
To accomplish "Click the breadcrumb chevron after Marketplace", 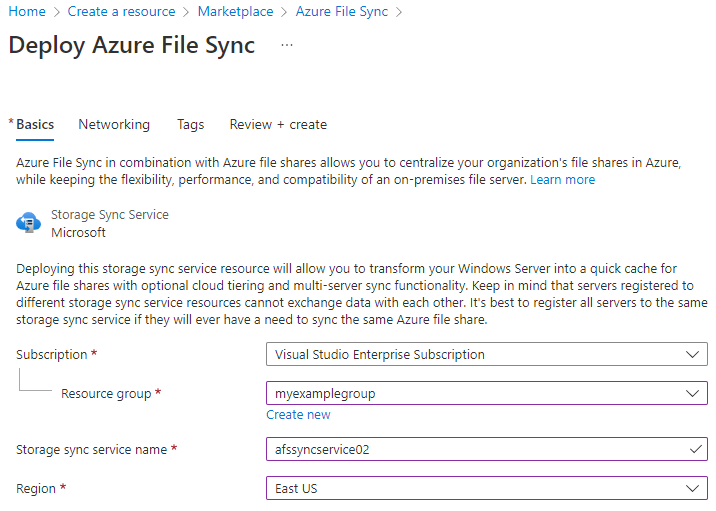I will [285, 12].
